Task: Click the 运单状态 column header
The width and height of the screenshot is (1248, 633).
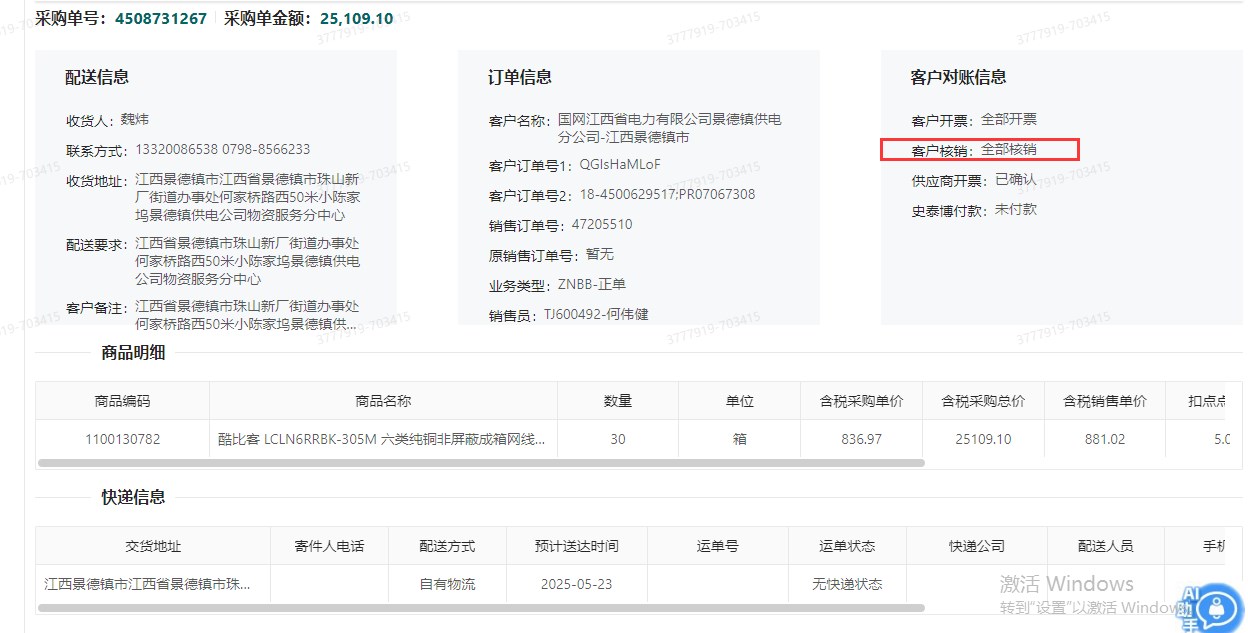Action: [x=846, y=546]
